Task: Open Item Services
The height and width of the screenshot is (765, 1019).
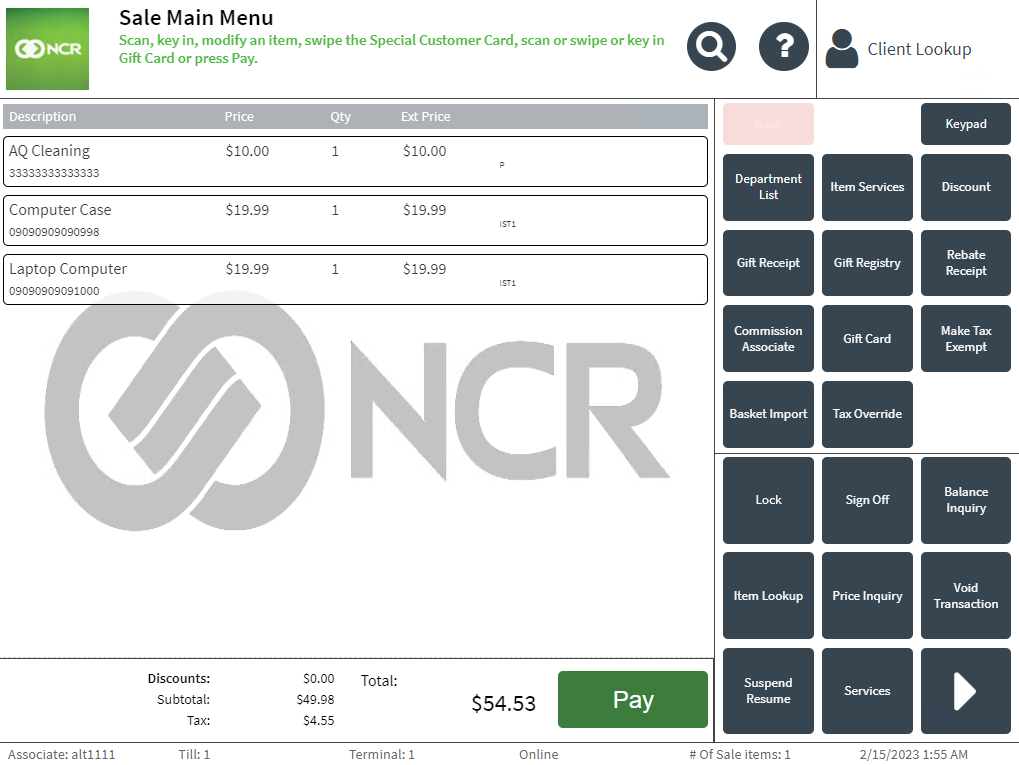Action: [x=867, y=187]
